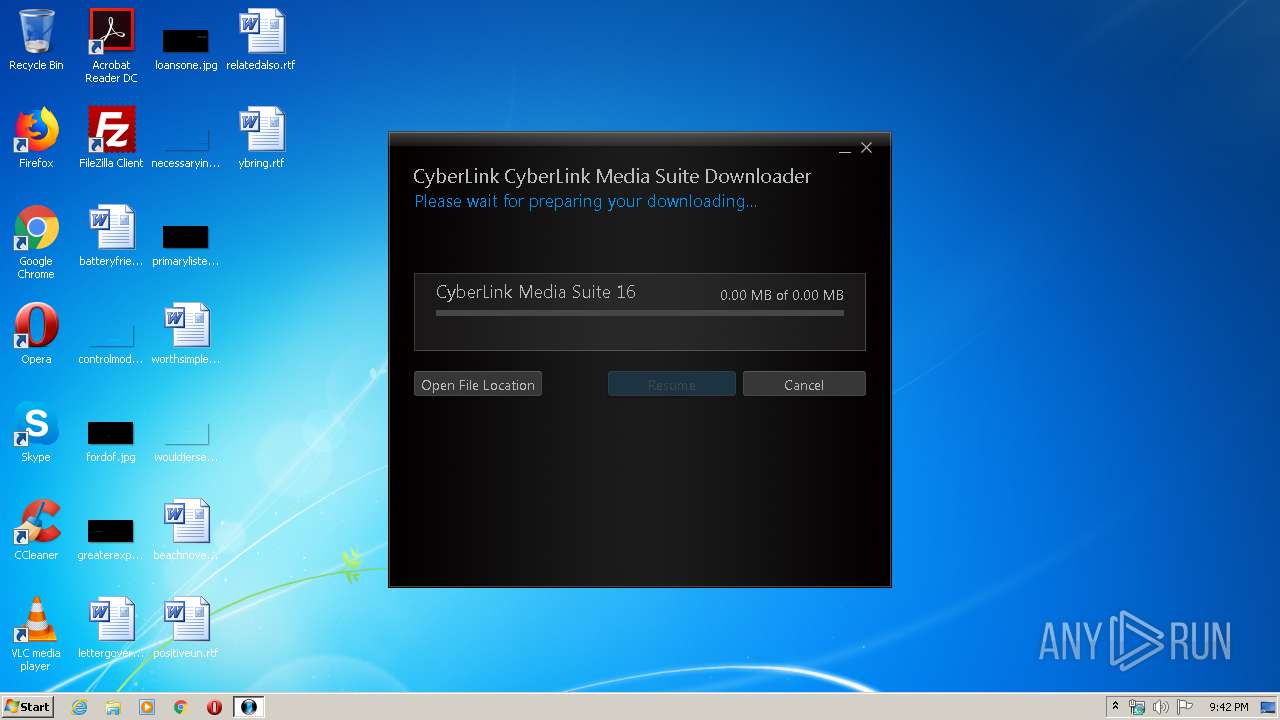Click 'Please wait for preparing your downloading' text
The width and height of the screenshot is (1280, 720).
click(x=586, y=201)
